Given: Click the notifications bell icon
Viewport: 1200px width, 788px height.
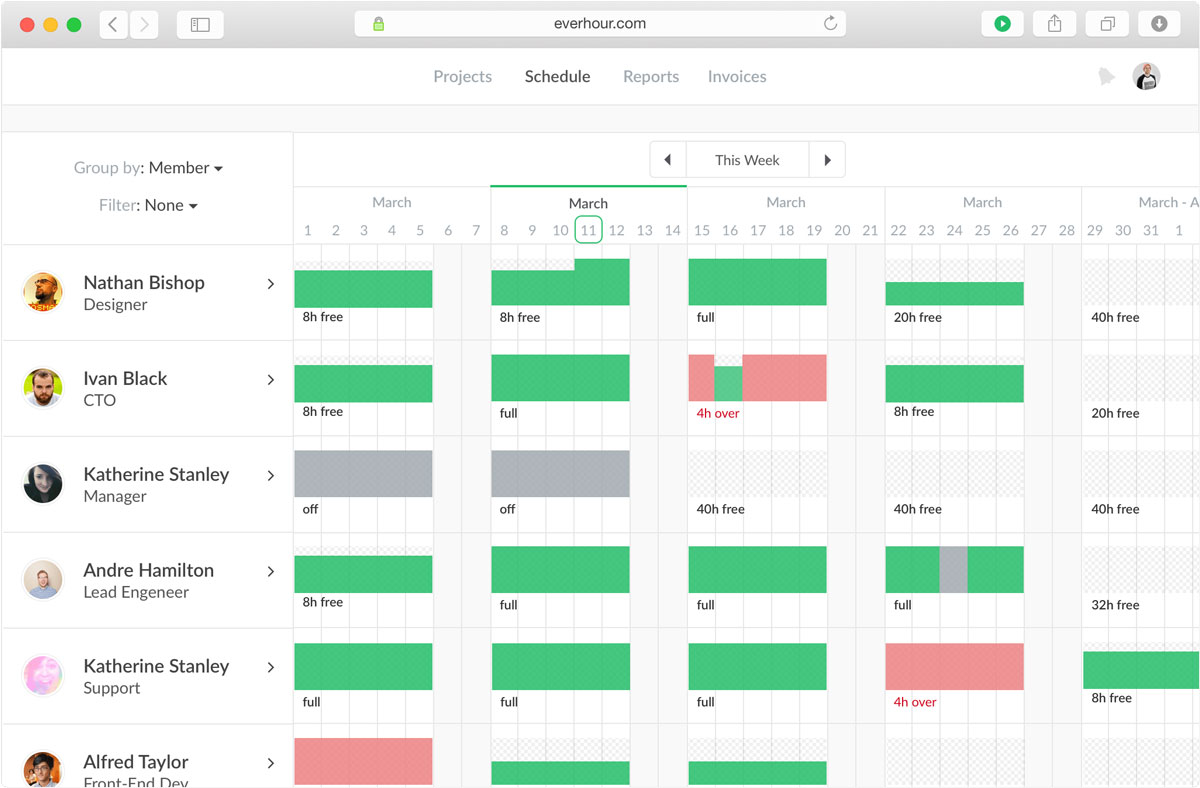Looking at the screenshot, I should (x=1106, y=77).
